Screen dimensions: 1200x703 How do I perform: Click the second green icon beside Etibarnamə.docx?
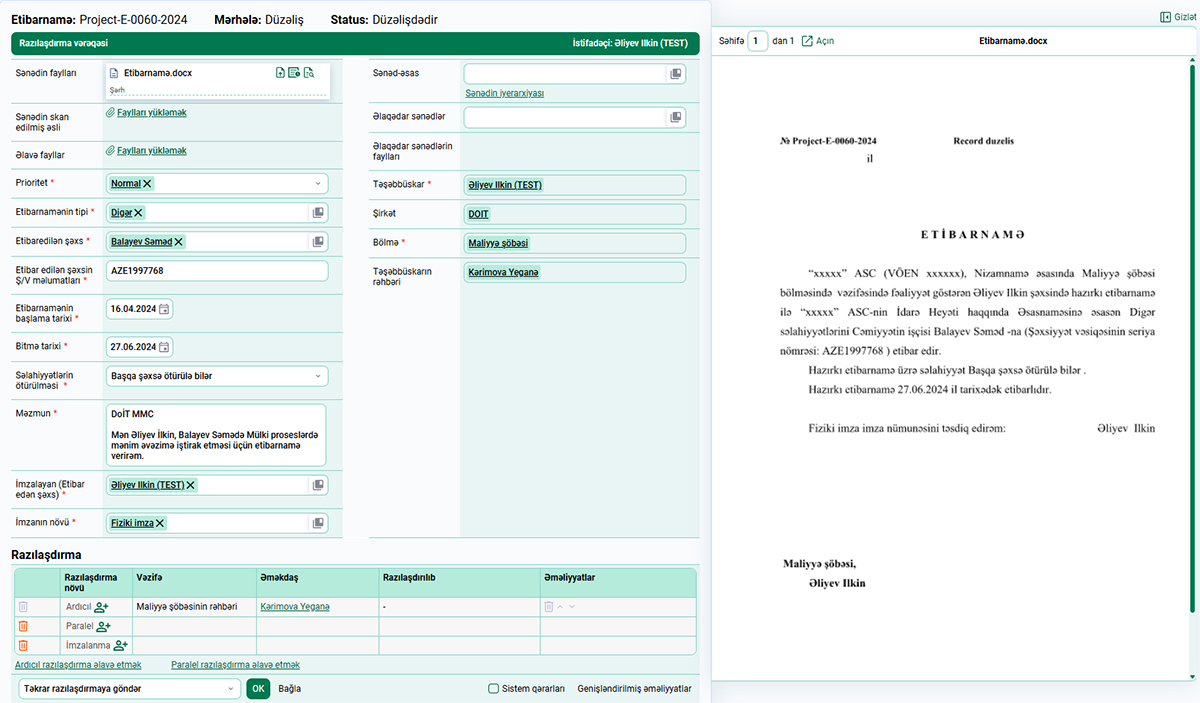tap(294, 72)
